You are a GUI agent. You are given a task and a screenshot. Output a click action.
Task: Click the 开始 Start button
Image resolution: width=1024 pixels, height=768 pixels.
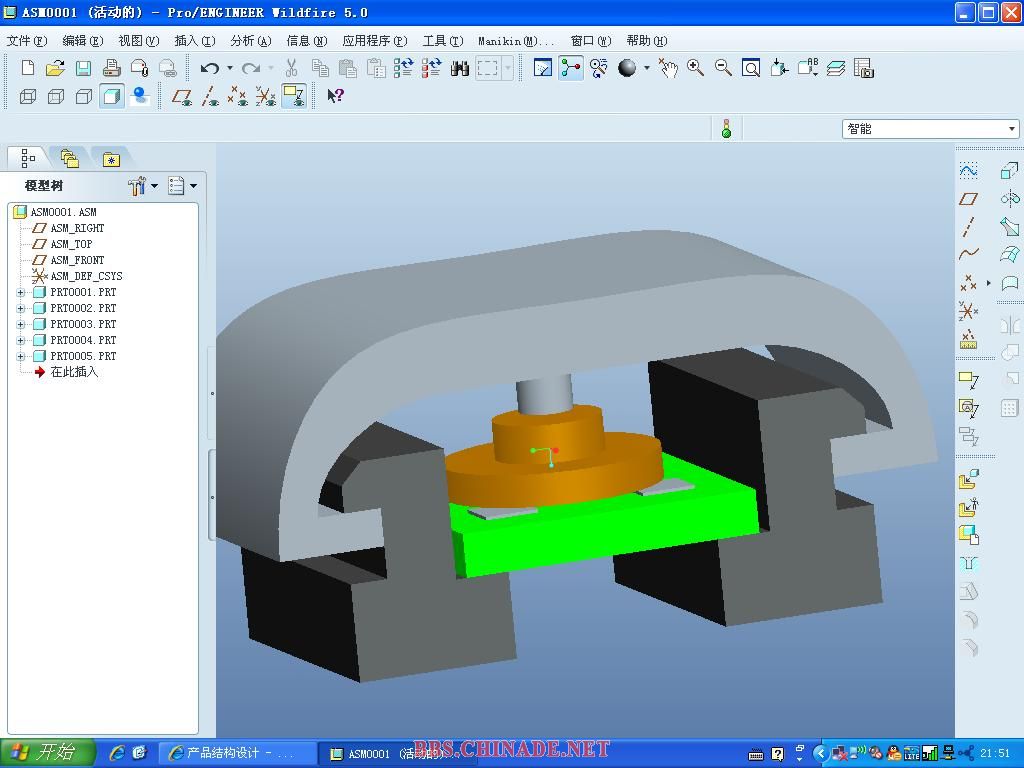coord(47,753)
